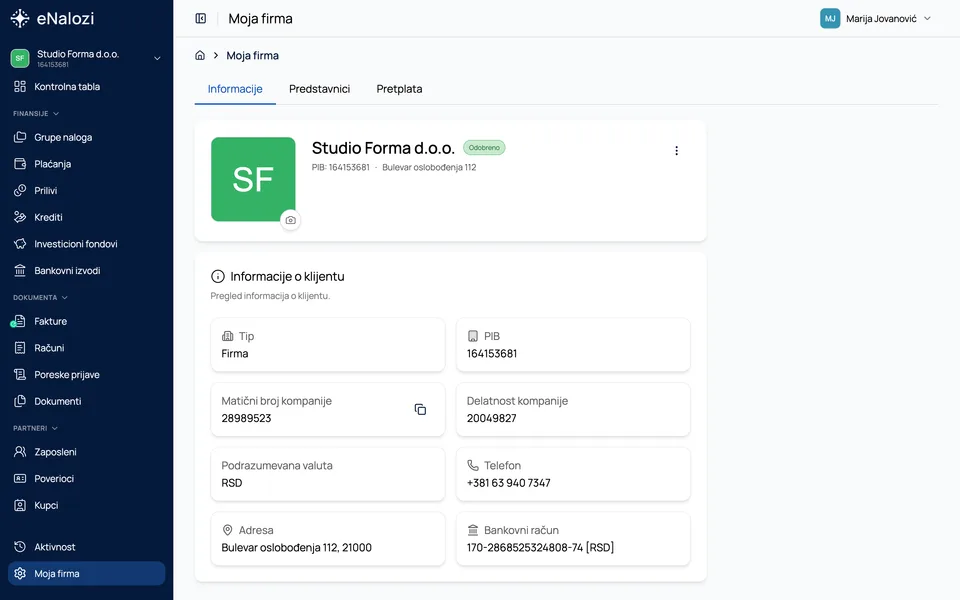Screen dimensions: 960x600
Task: Click the Investicioni fondovi piggy-bank icon
Action: 20,244
